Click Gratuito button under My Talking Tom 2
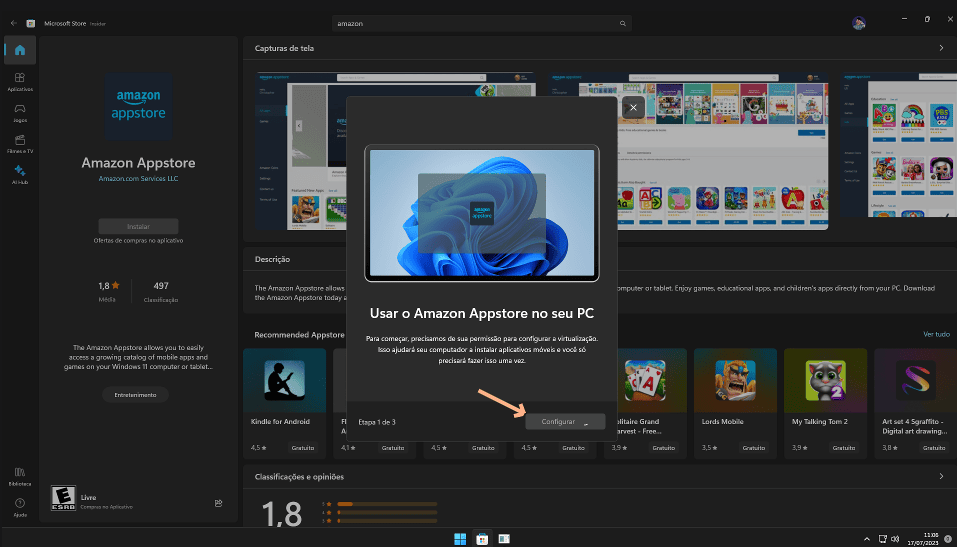The image size is (957, 547). point(843,447)
